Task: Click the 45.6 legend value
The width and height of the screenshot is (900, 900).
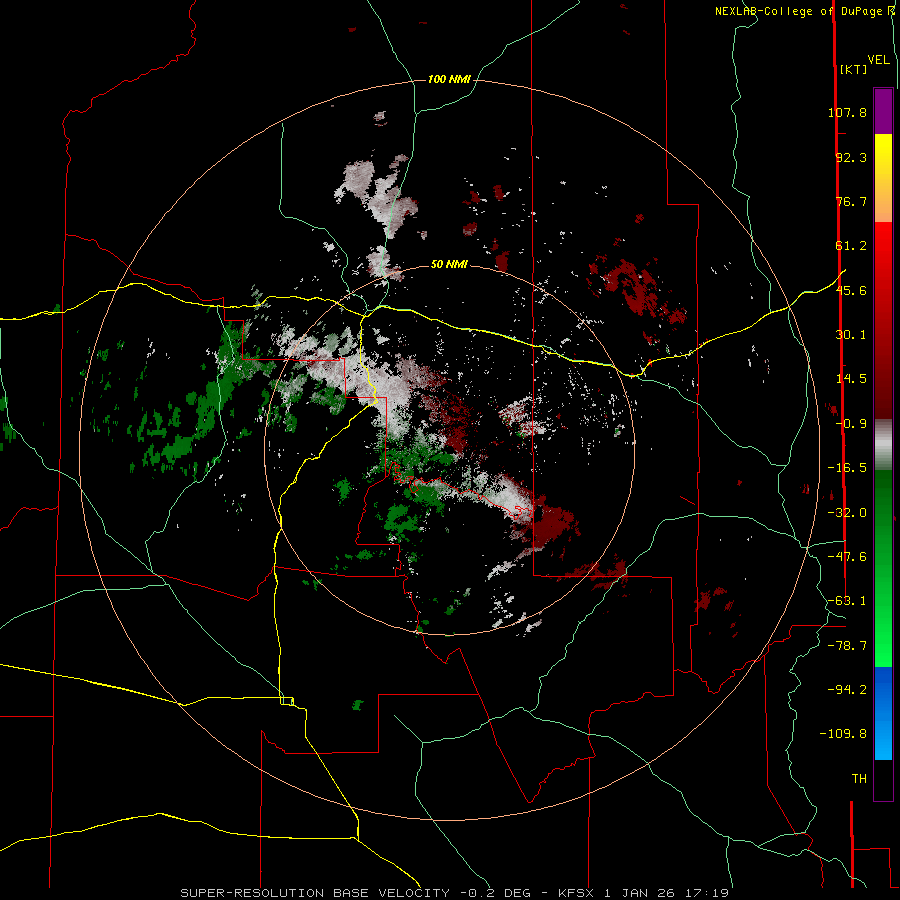Action: coord(851,290)
